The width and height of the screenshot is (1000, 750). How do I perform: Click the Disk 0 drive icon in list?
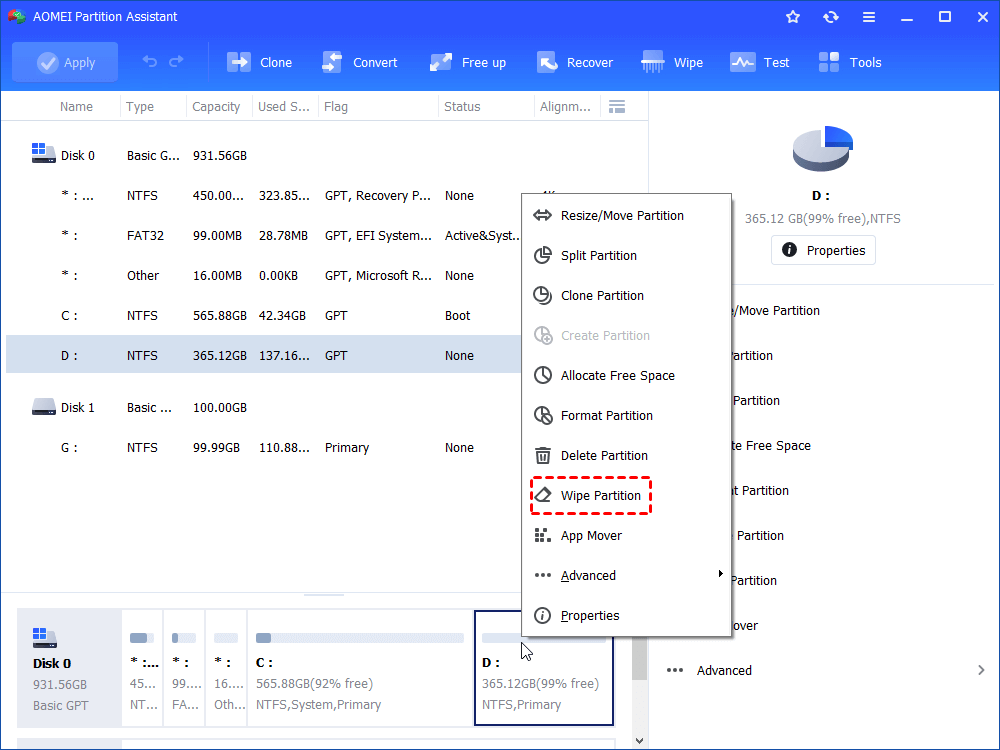(x=43, y=153)
